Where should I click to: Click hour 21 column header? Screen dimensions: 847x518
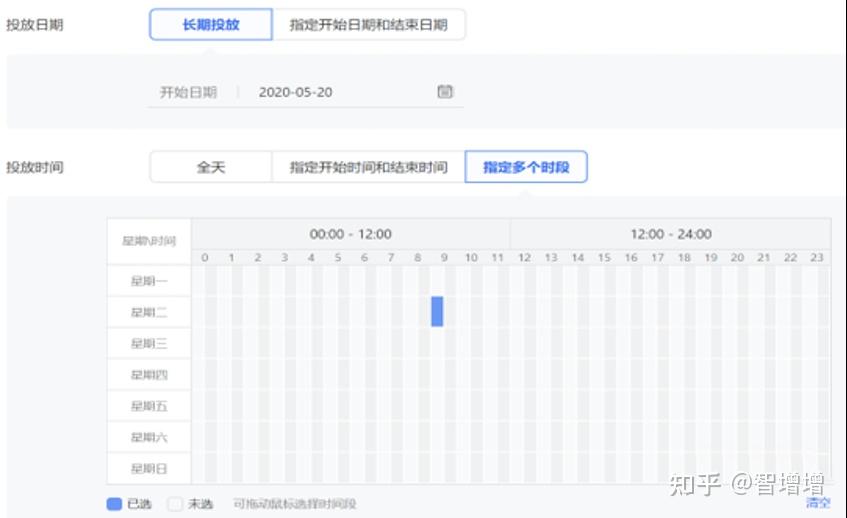pos(764,258)
